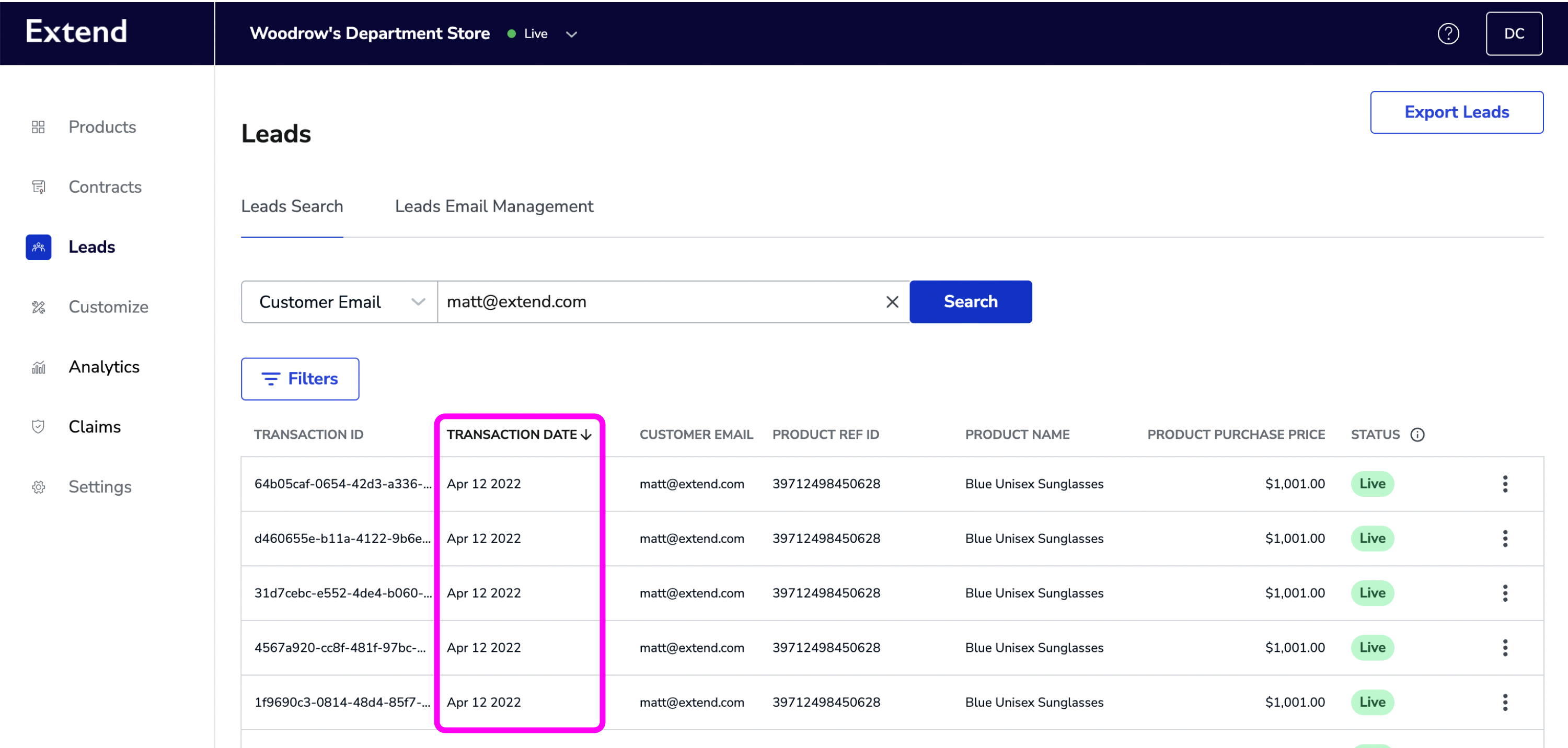This screenshot has width=1568, height=748.
Task: Clear the search field with the X icon
Action: (892, 301)
